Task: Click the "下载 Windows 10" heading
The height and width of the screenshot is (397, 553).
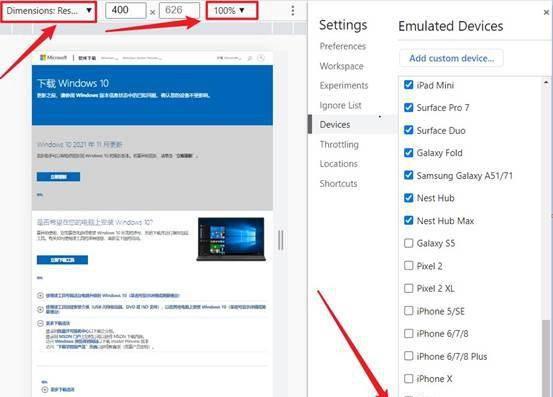Action: [x=73, y=84]
